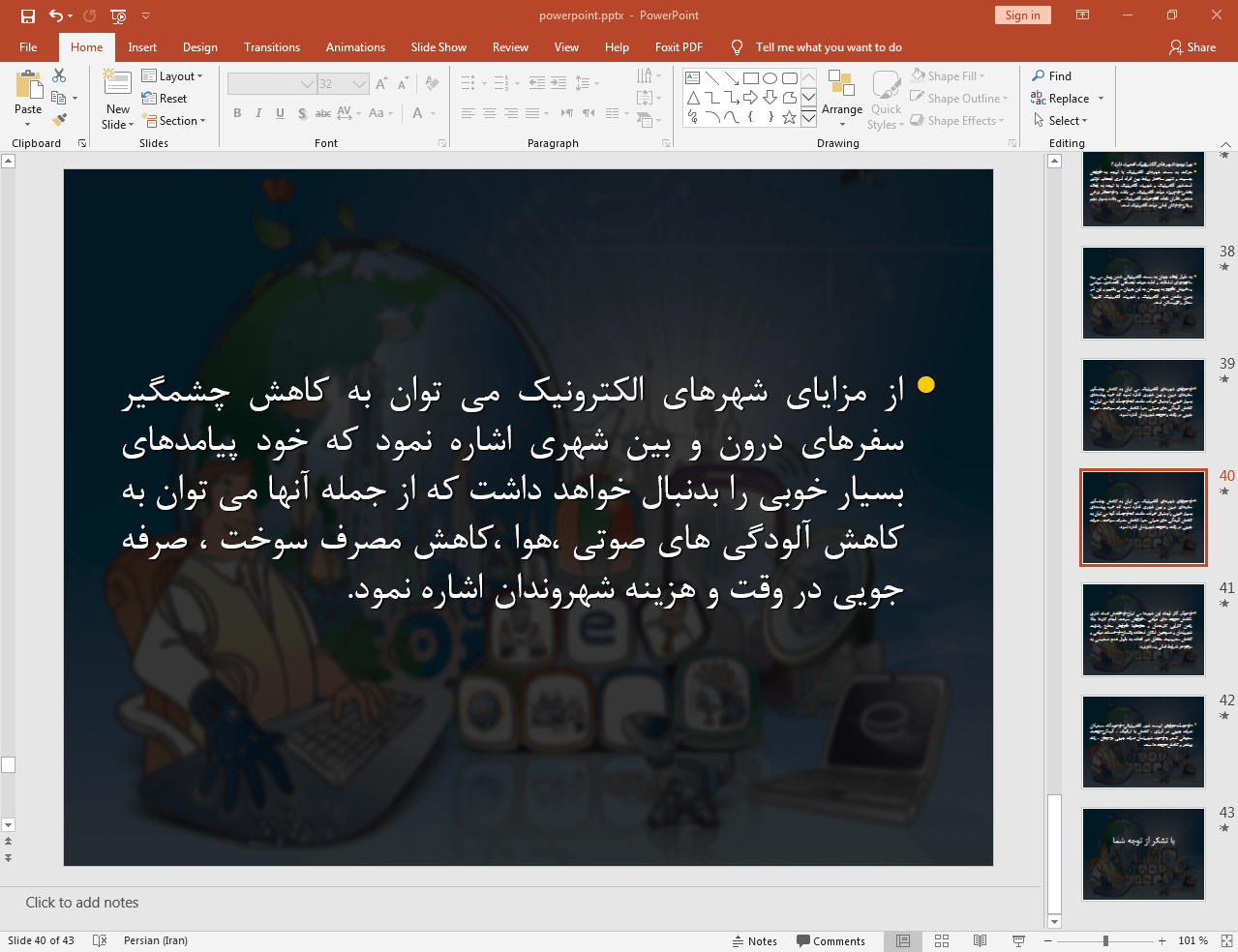
Task: Toggle Notes pane in status bar
Action: [755, 941]
